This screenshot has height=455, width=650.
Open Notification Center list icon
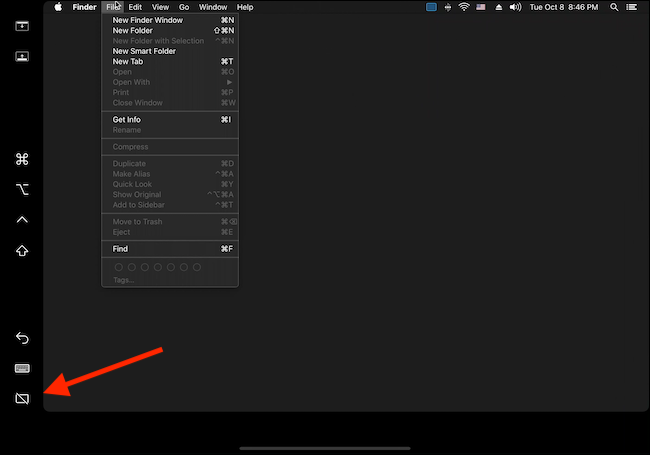pos(631,7)
